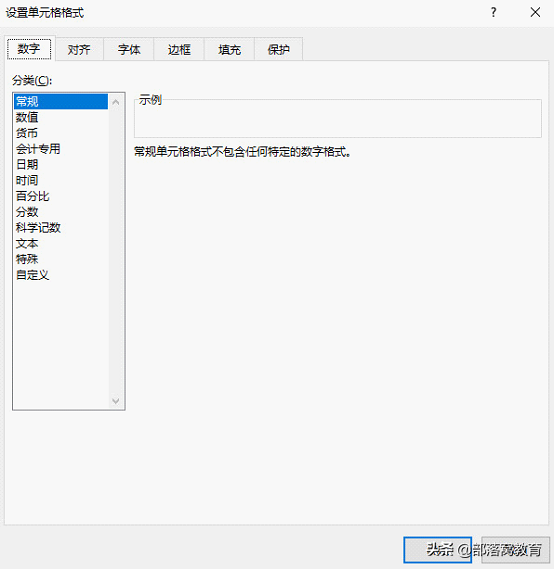Open the 保护 tab
The width and height of the screenshot is (554, 569).
click(279, 49)
